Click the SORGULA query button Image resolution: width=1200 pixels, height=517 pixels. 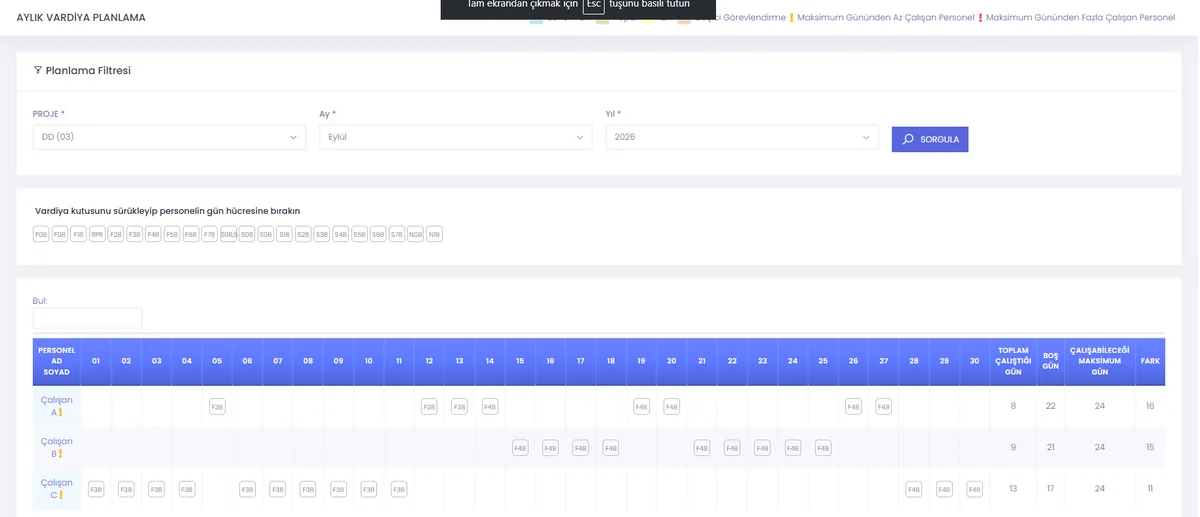click(930, 139)
